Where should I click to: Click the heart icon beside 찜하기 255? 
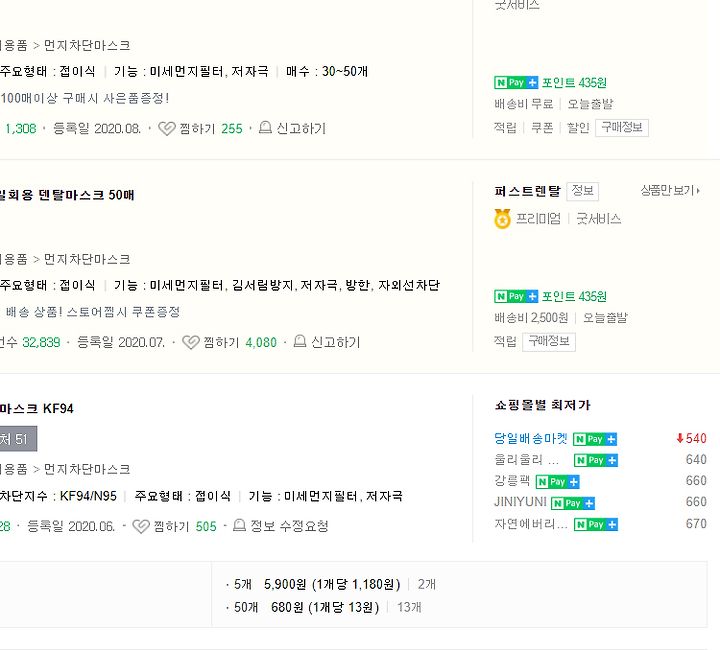pos(167,129)
